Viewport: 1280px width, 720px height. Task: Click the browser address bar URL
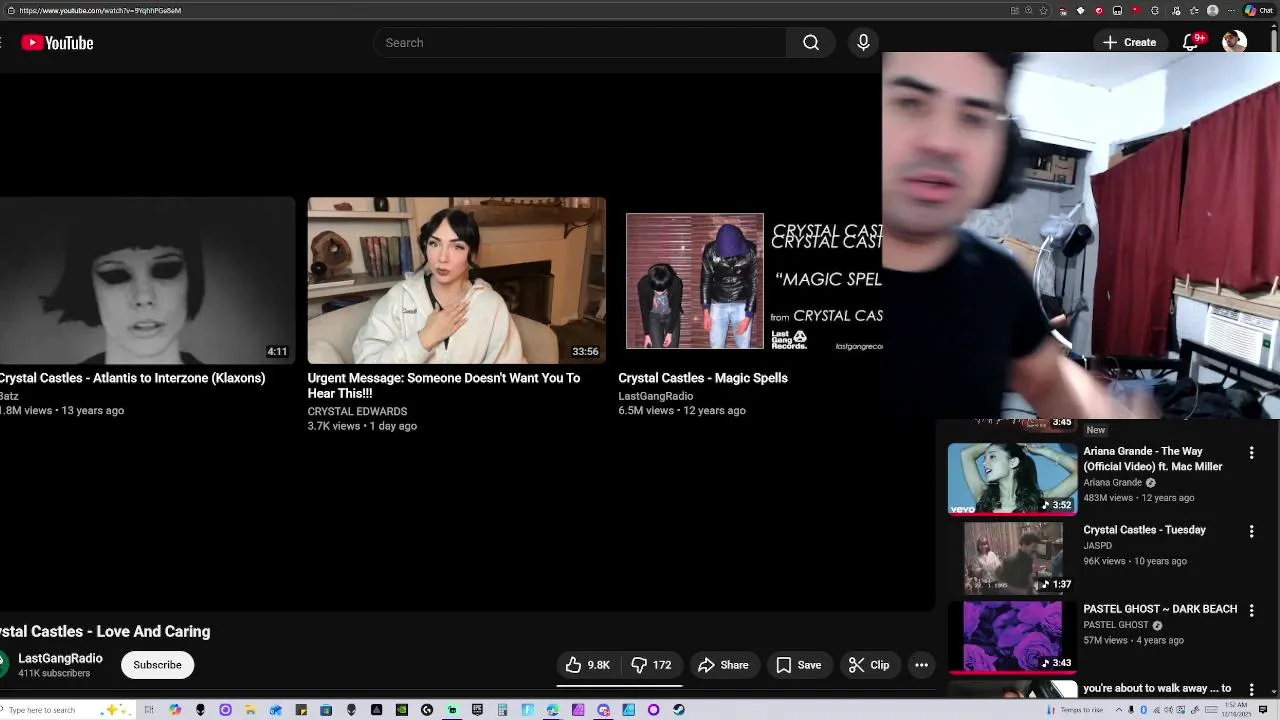click(100, 10)
